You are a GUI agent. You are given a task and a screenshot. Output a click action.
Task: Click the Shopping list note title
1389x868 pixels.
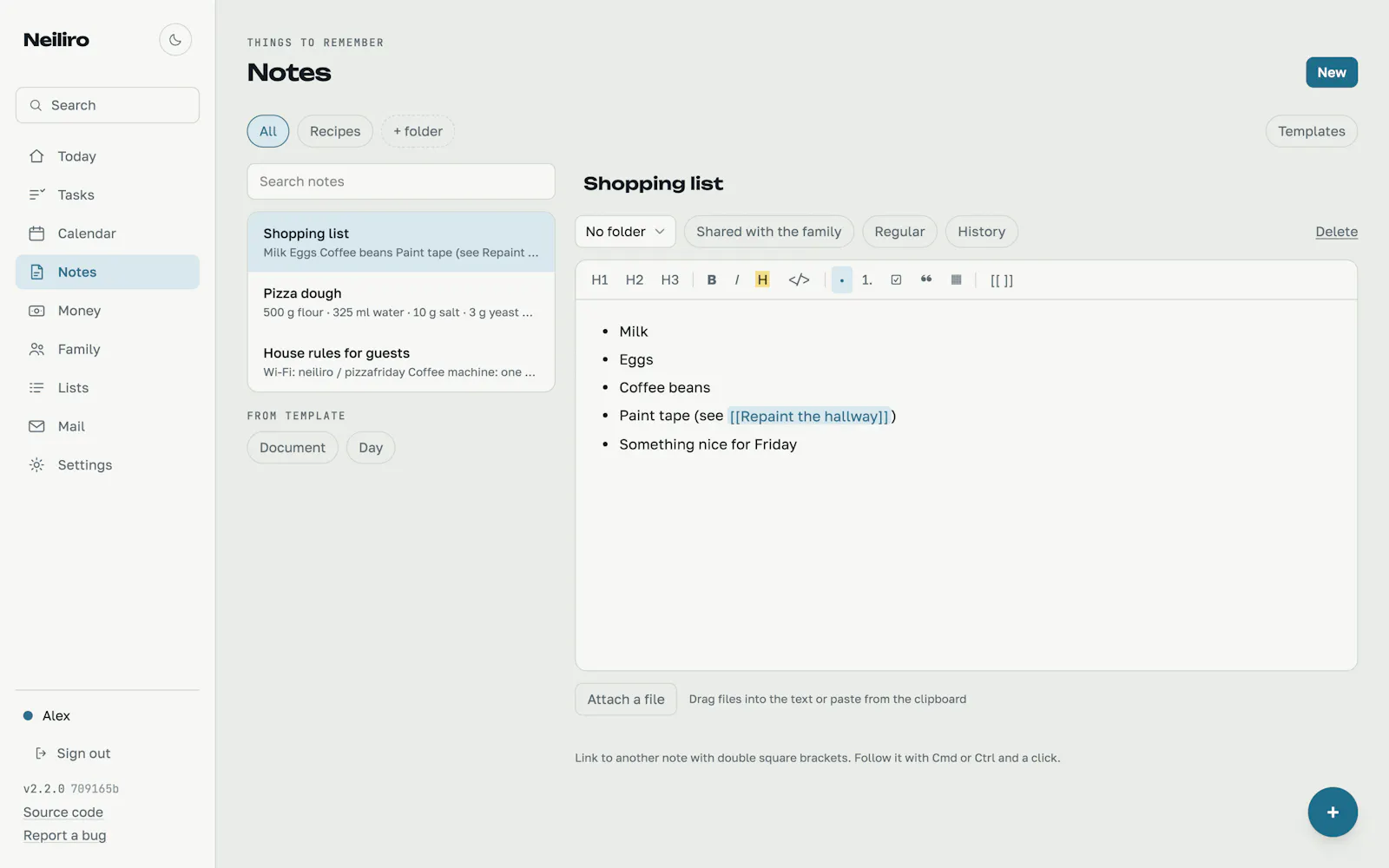tap(654, 184)
